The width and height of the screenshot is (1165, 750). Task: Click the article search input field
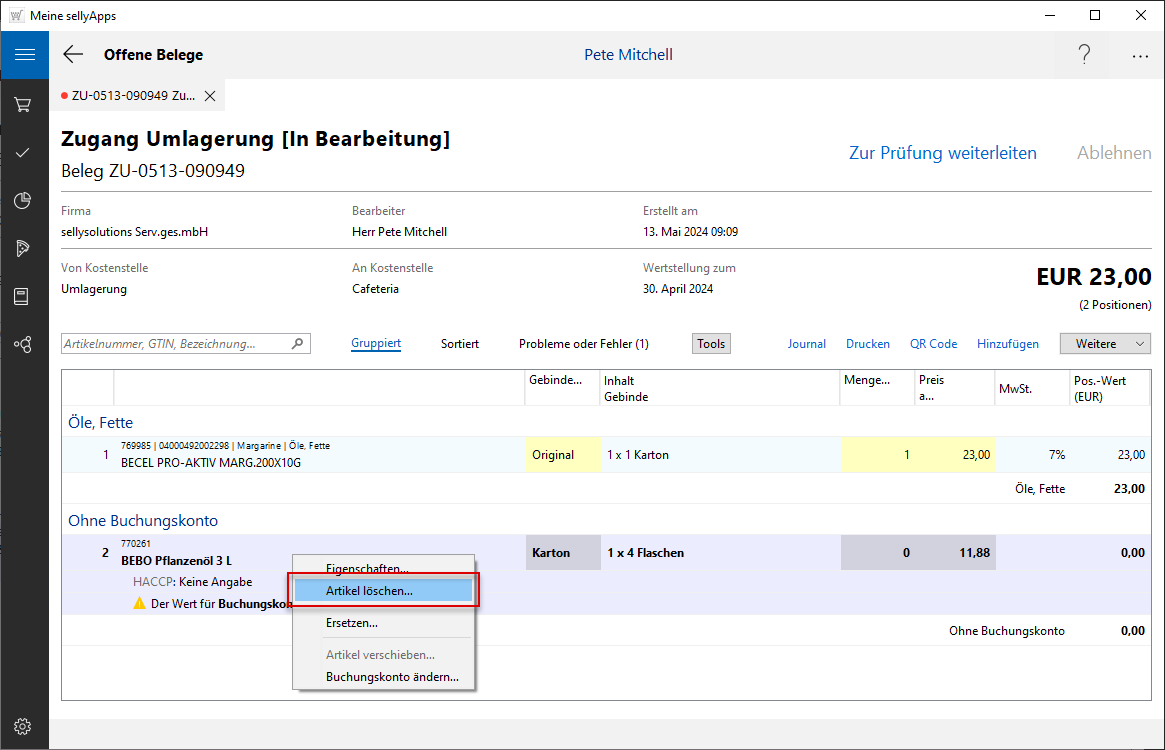pyautogui.click(x=175, y=344)
